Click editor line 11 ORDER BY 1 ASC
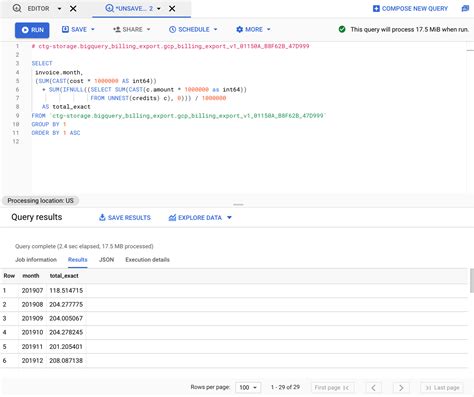 coord(56,133)
